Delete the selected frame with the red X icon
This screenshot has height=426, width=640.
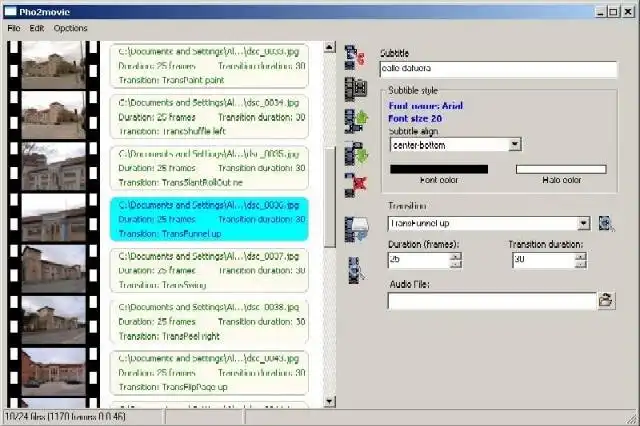356,185
